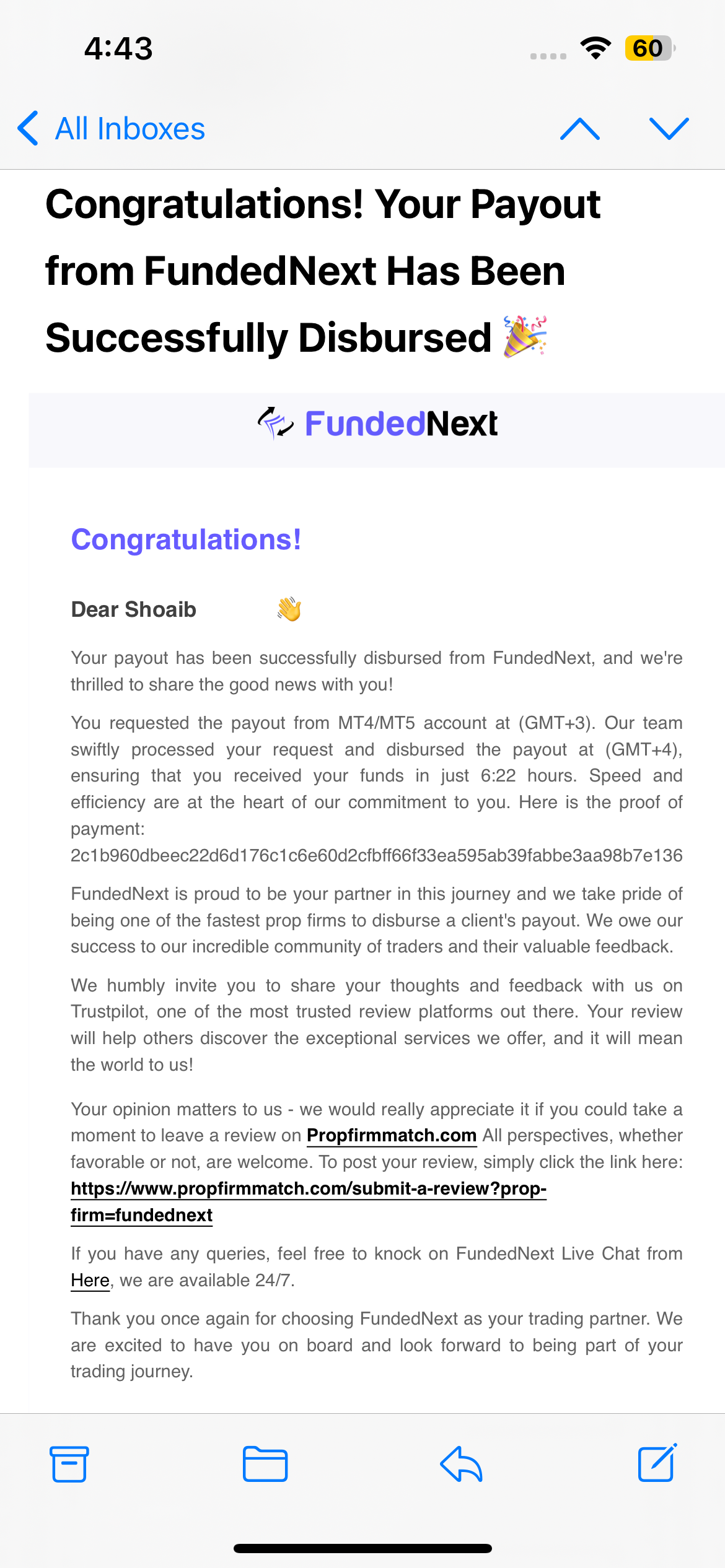Tap the FundedNext logo banner
Screen dimensions: 725x1568
tap(377, 424)
